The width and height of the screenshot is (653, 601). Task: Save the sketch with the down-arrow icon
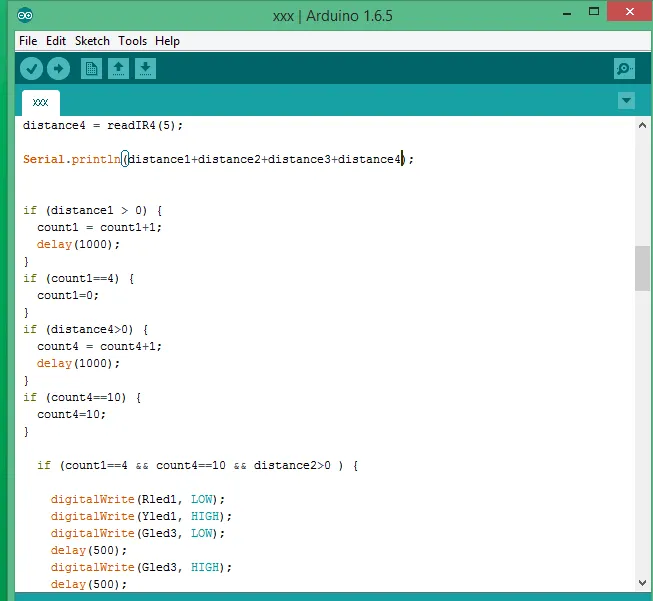click(145, 69)
